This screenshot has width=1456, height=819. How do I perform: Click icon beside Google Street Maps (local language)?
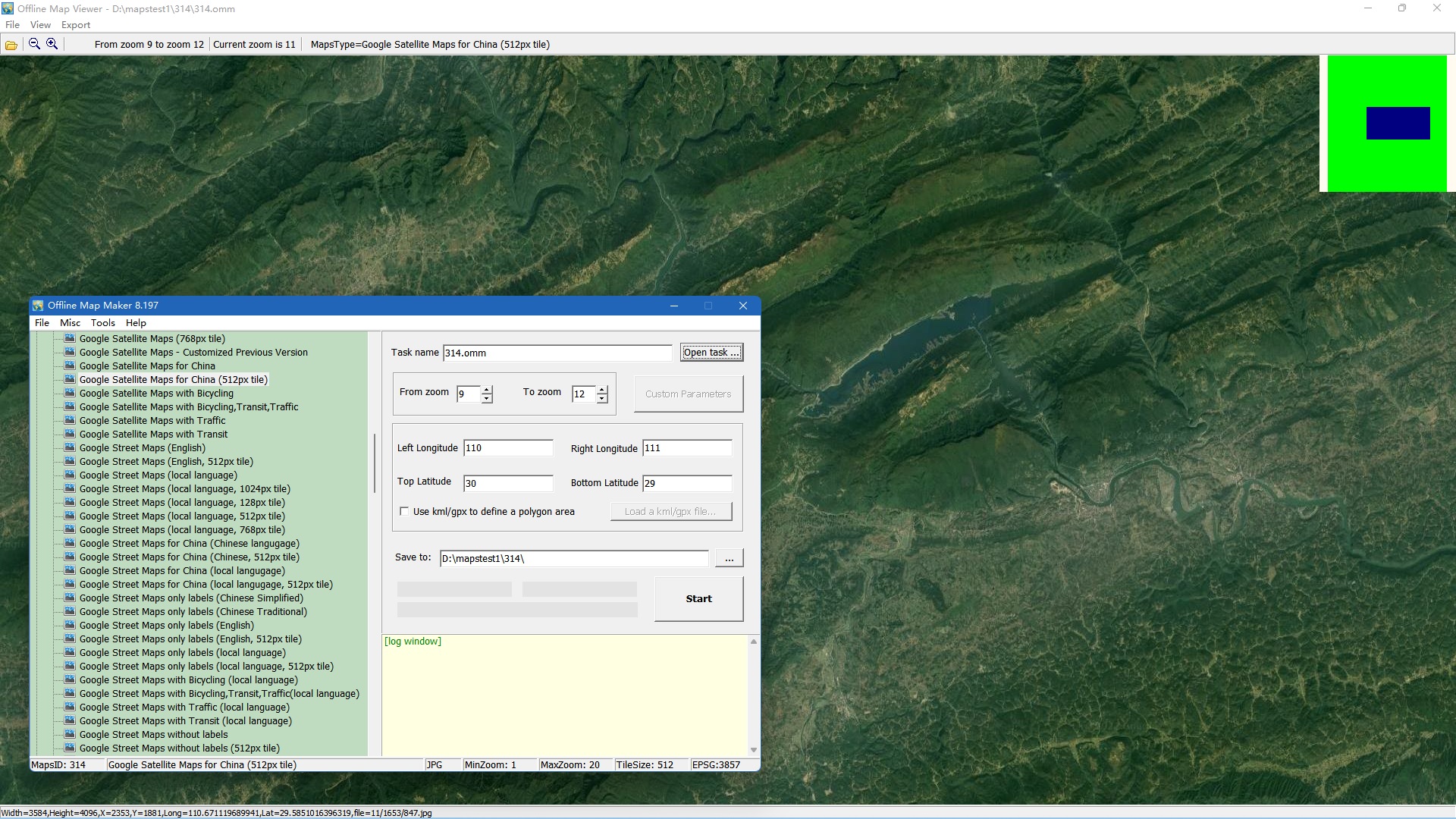click(x=70, y=475)
